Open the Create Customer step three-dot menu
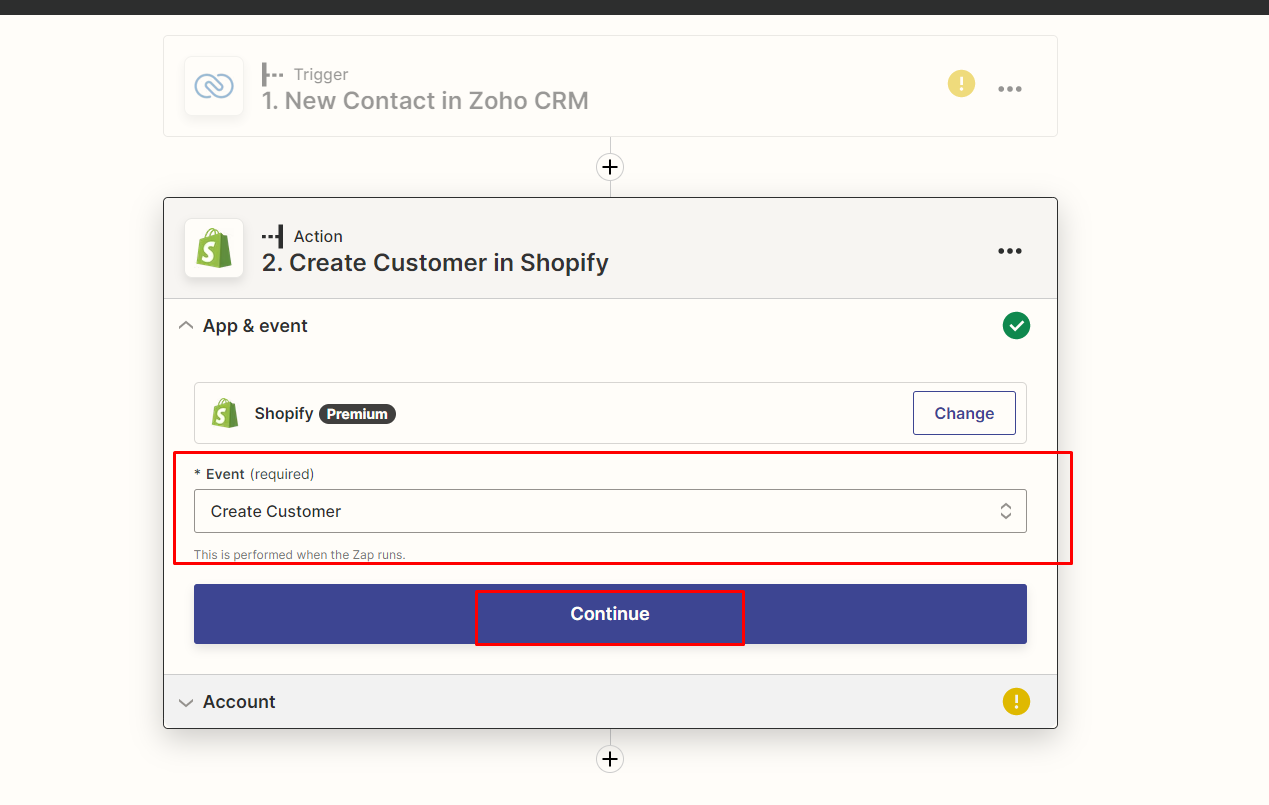This screenshot has width=1269, height=805. click(1010, 250)
